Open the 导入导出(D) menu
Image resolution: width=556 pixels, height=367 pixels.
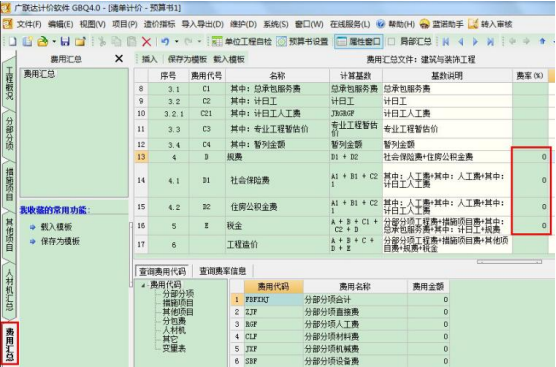point(202,24)
